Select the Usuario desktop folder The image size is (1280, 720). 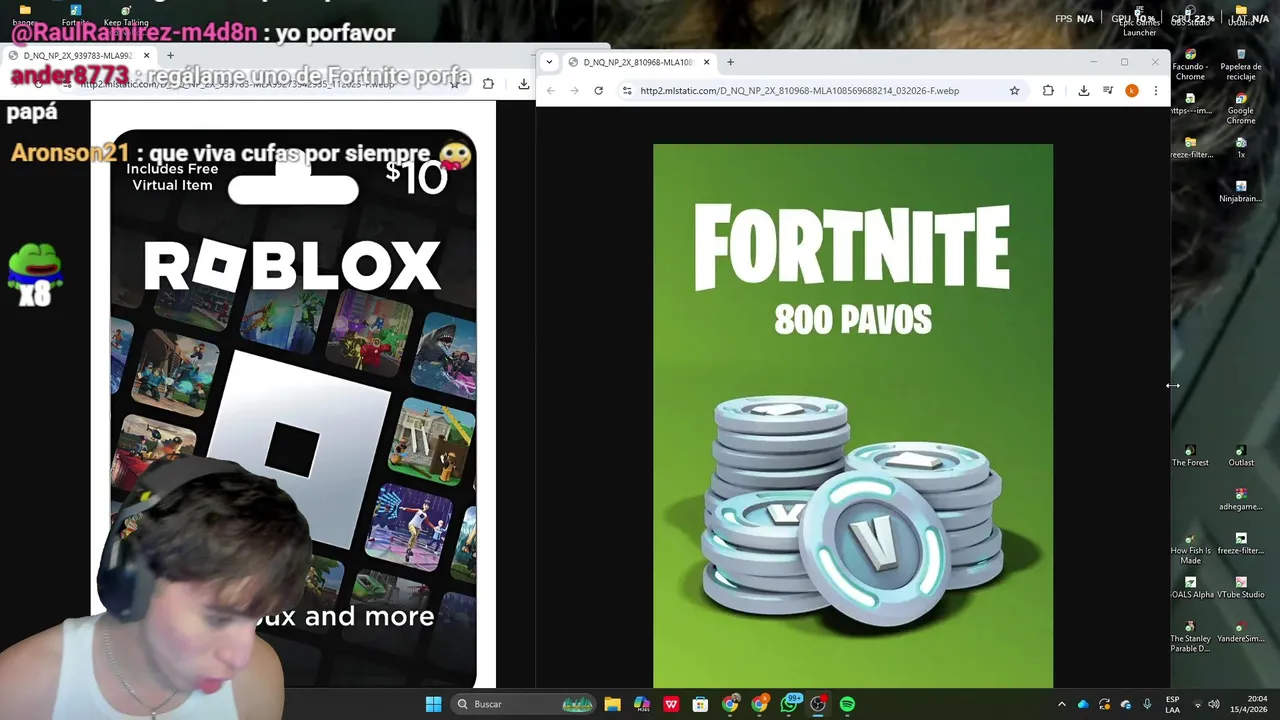coord(1241,15)
